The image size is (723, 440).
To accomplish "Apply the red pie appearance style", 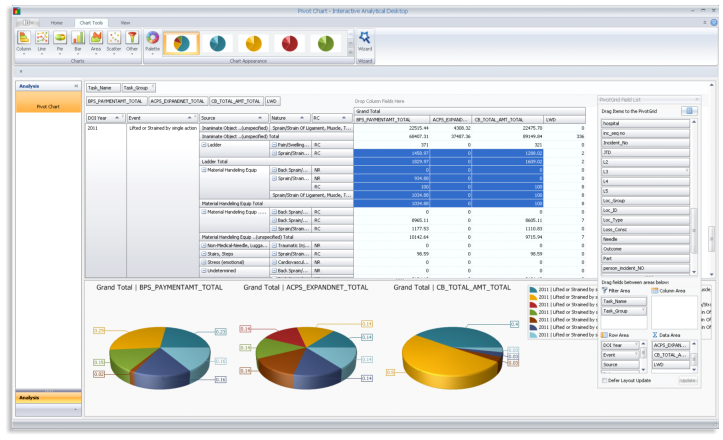I will coord(290,43).
